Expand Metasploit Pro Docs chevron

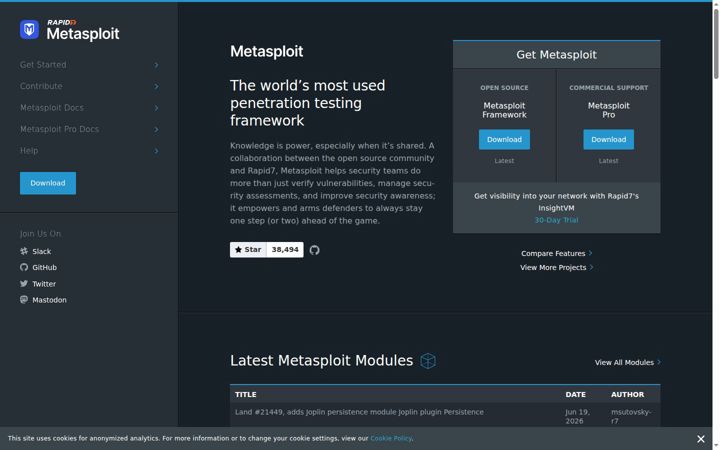(156, 129)
